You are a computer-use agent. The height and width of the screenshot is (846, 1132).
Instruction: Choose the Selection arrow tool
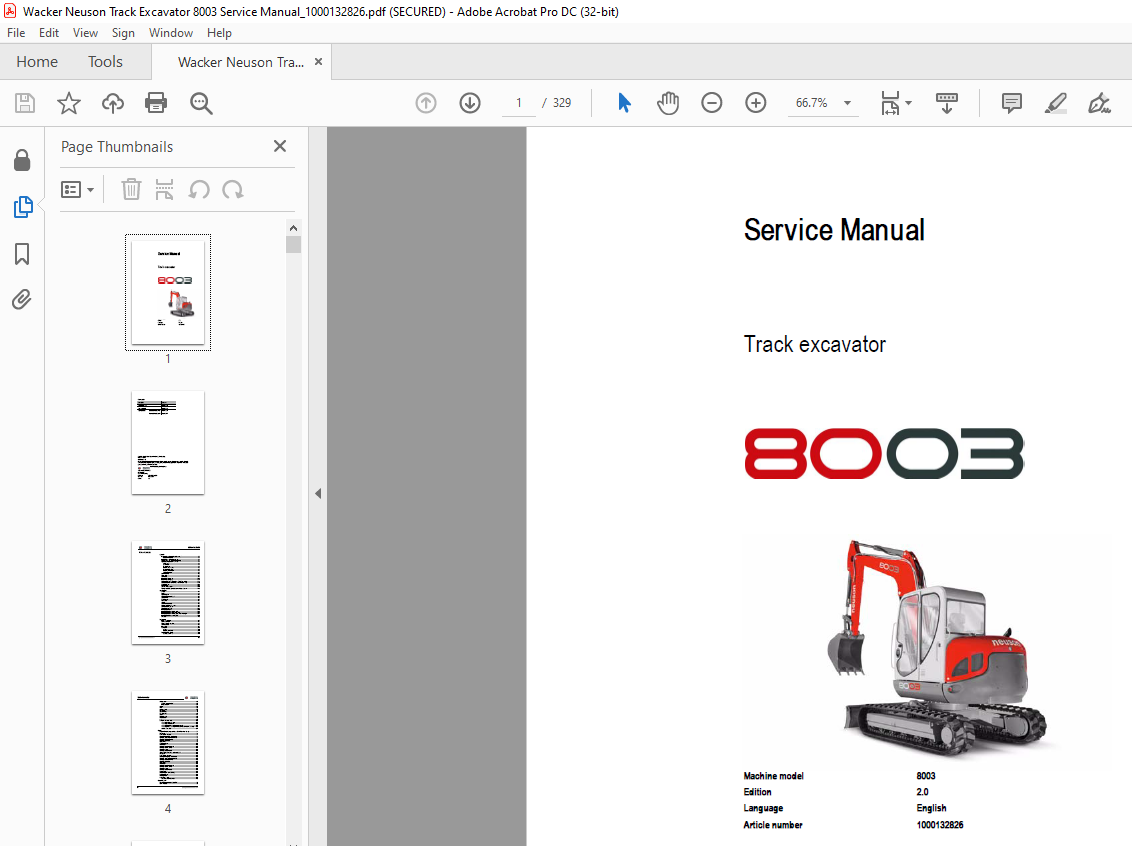click(624, 103)
